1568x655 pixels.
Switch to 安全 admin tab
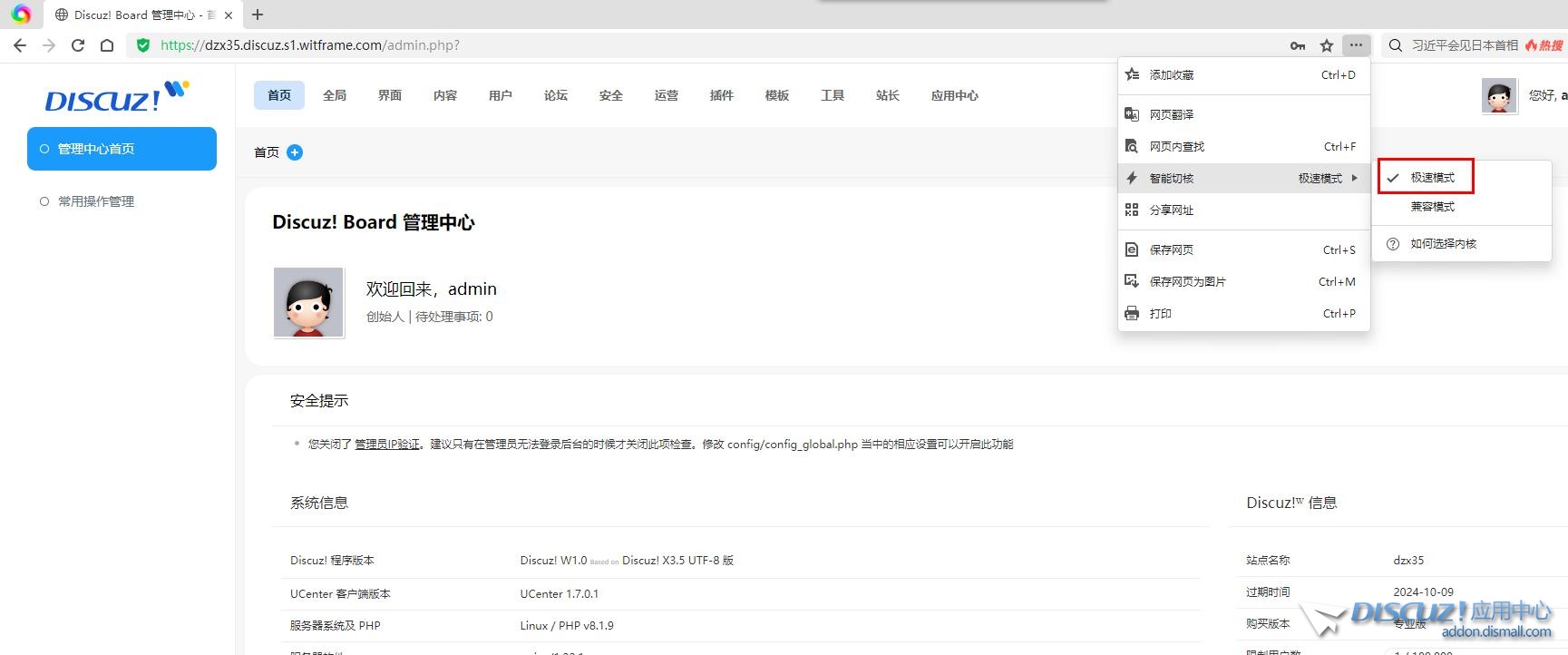611,95
